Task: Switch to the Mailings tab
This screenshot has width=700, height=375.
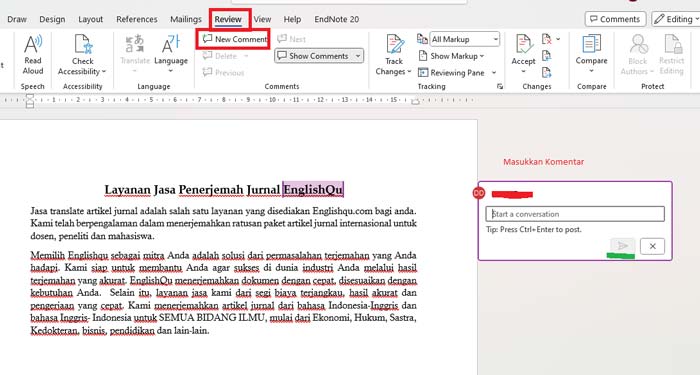Action: click(x=186, y=19)
